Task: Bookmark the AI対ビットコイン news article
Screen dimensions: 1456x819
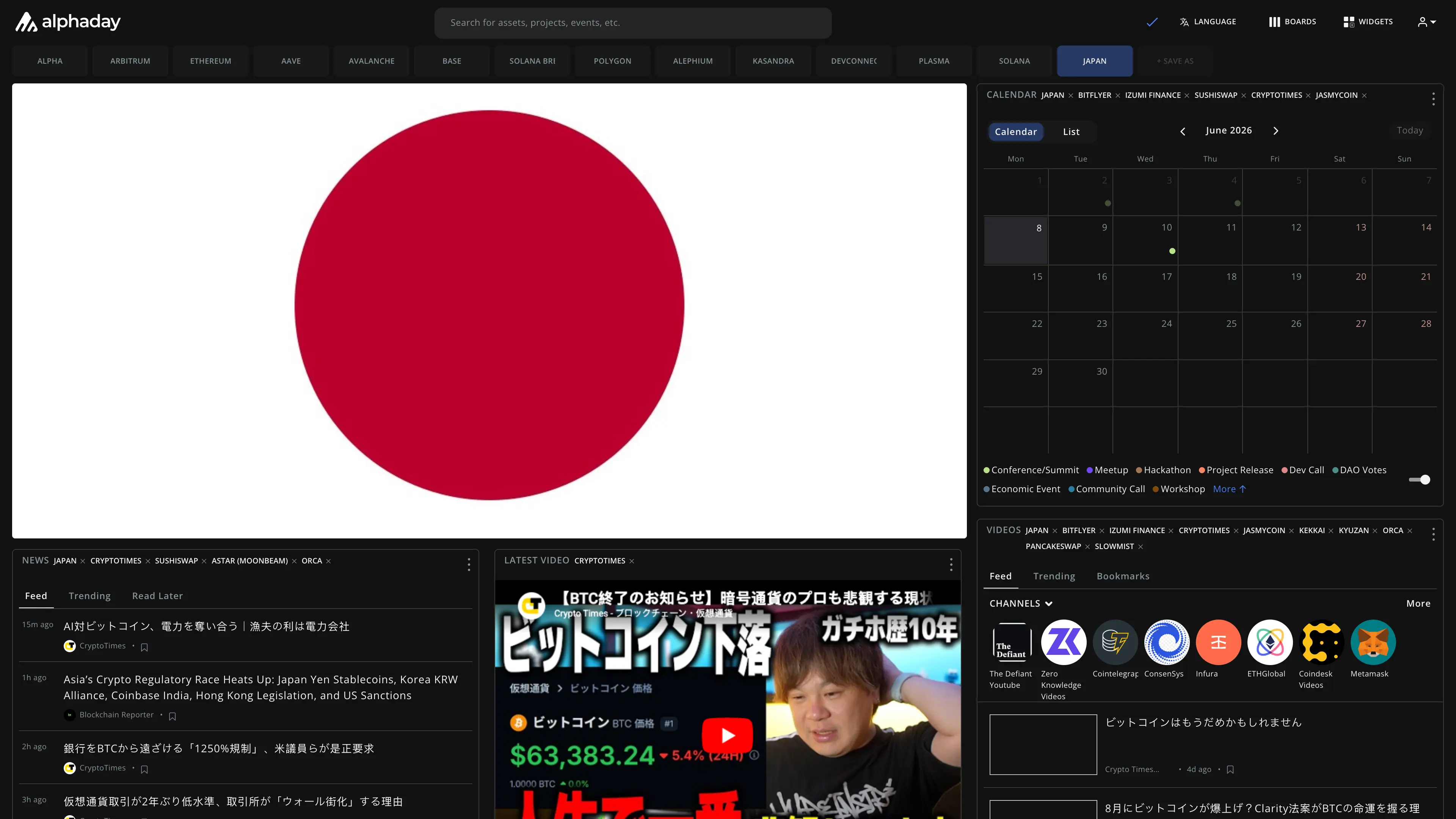Action: click(x=144, y=647)
